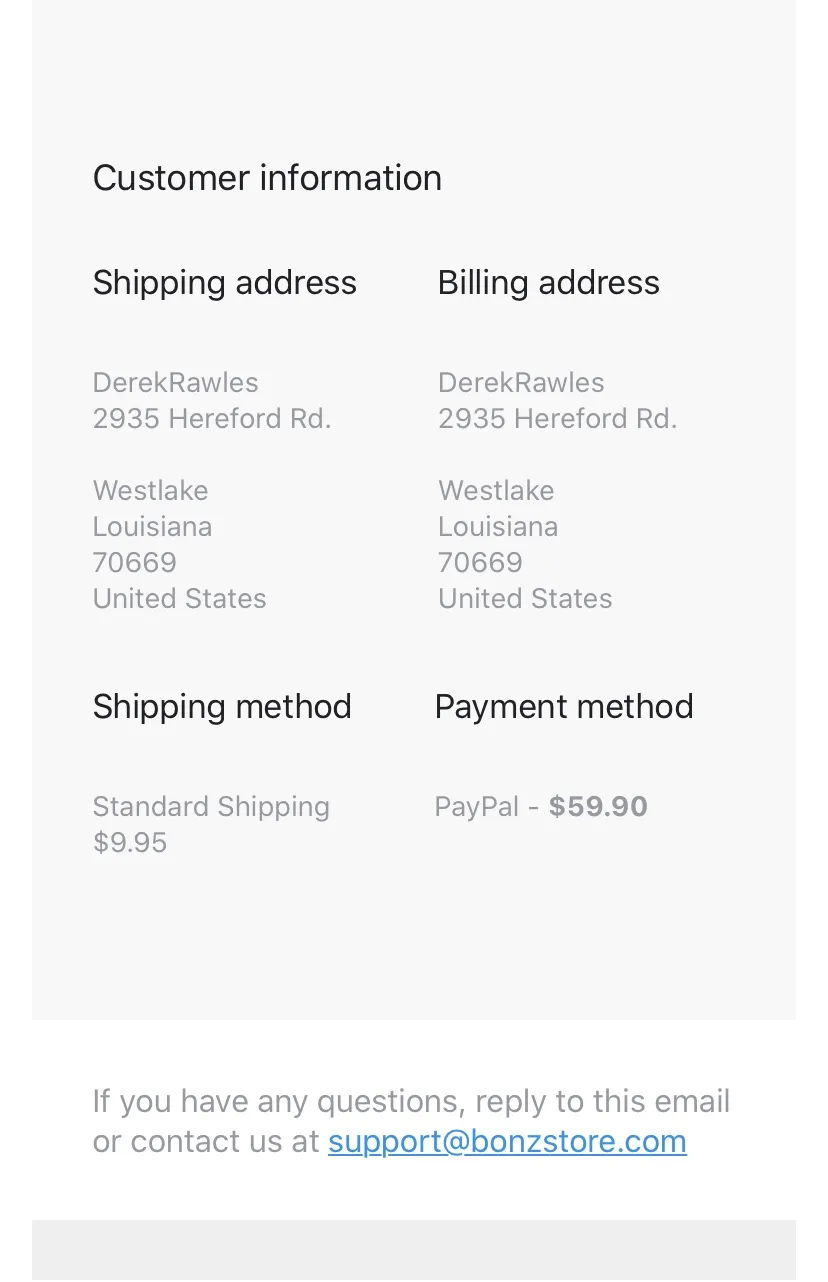Image resolution: width=828 pixels, height=1282 pixels.
Task: Tap shipping street 2935 Hereford Rd.
Action: point(212,419)
